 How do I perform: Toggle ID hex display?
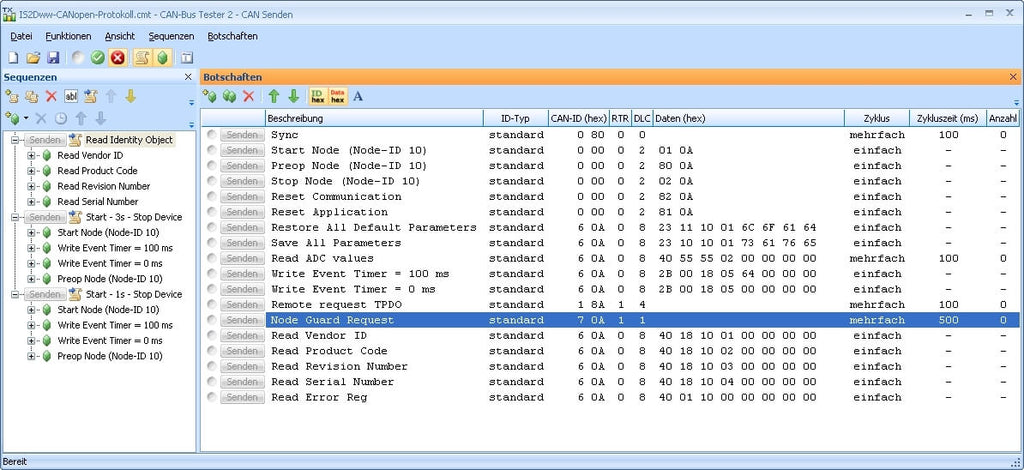[x=317, y=97]
